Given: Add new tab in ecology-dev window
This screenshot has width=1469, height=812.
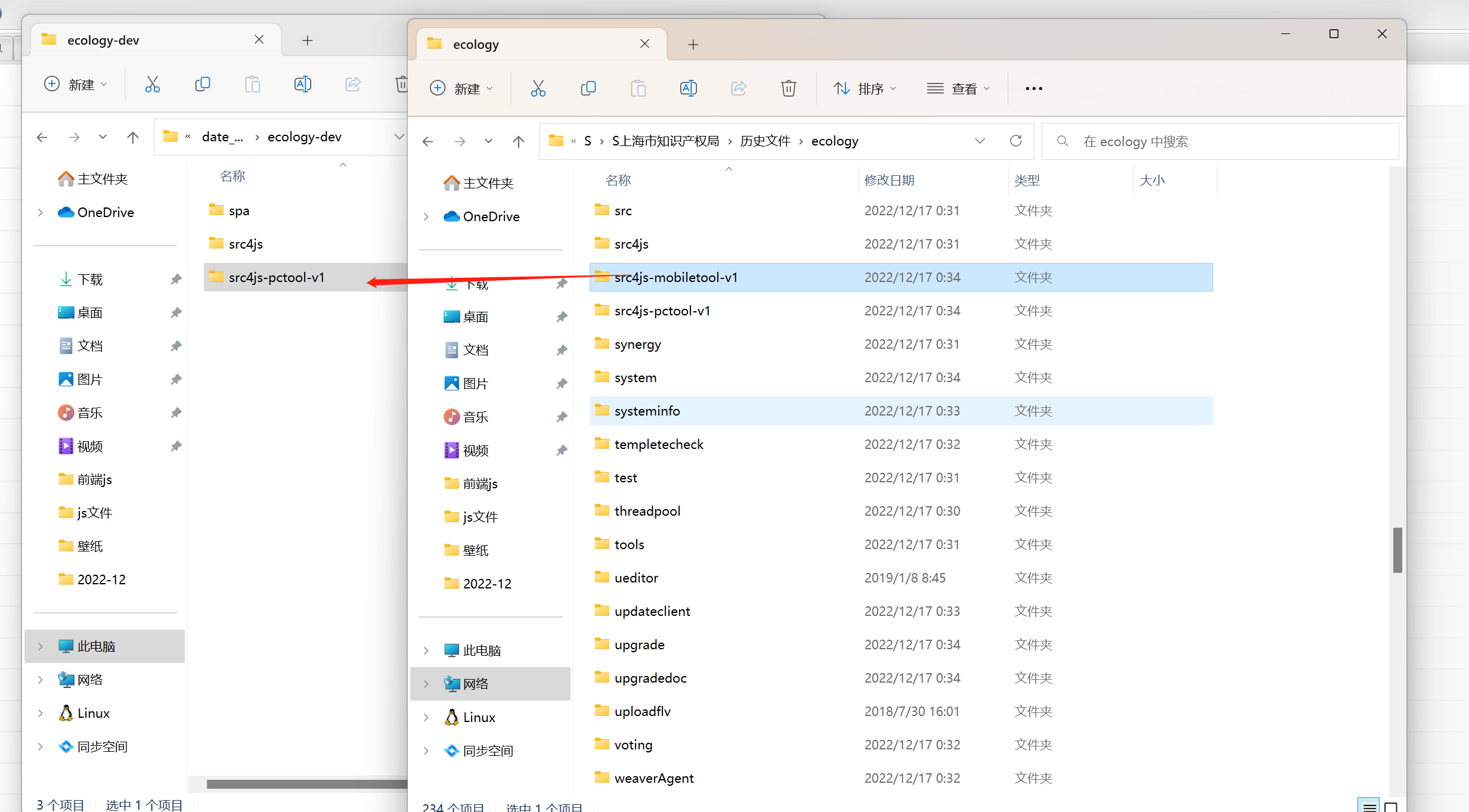Looking at the screenshot, I should [x=307, y=40].
